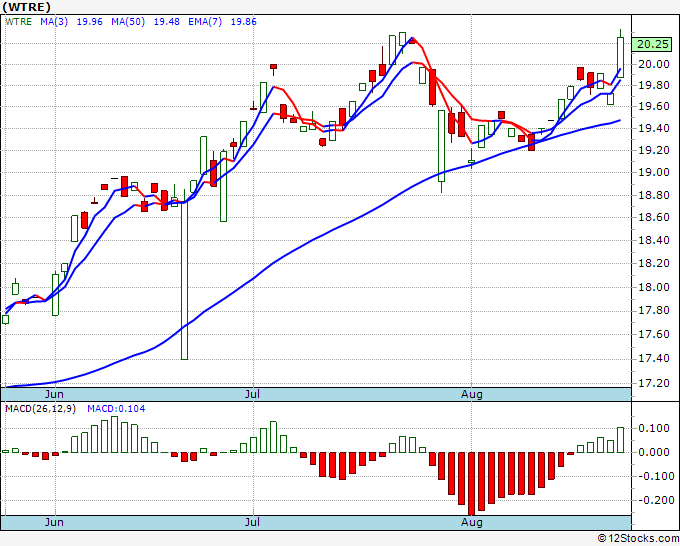The width and height of the screenshot is (680, 546).
Task: Click the 18.60 price axis label
Action: pyautogui.click(x=654, y=217)
